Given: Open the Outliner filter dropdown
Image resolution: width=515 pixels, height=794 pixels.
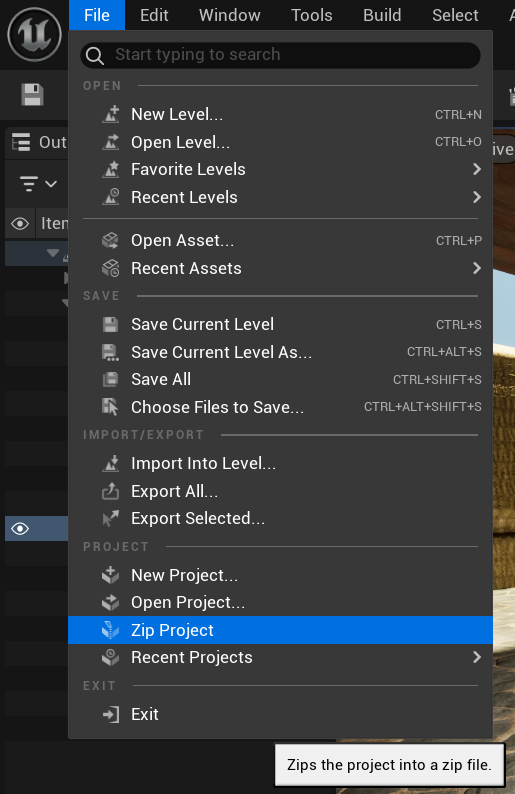Looking at the screenshot, I should 38,183.
